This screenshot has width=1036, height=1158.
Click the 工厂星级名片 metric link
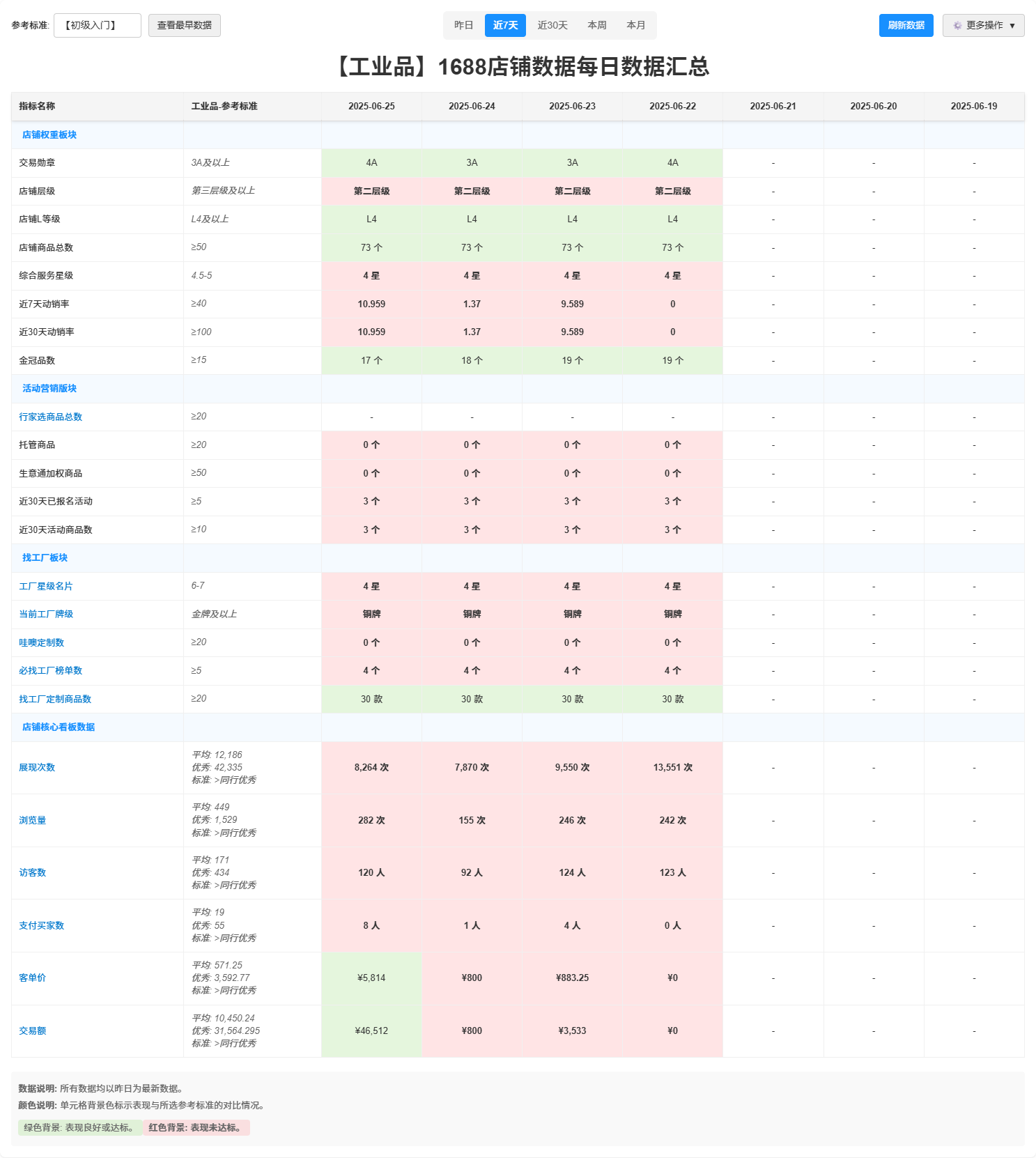[x=46, y=586]
